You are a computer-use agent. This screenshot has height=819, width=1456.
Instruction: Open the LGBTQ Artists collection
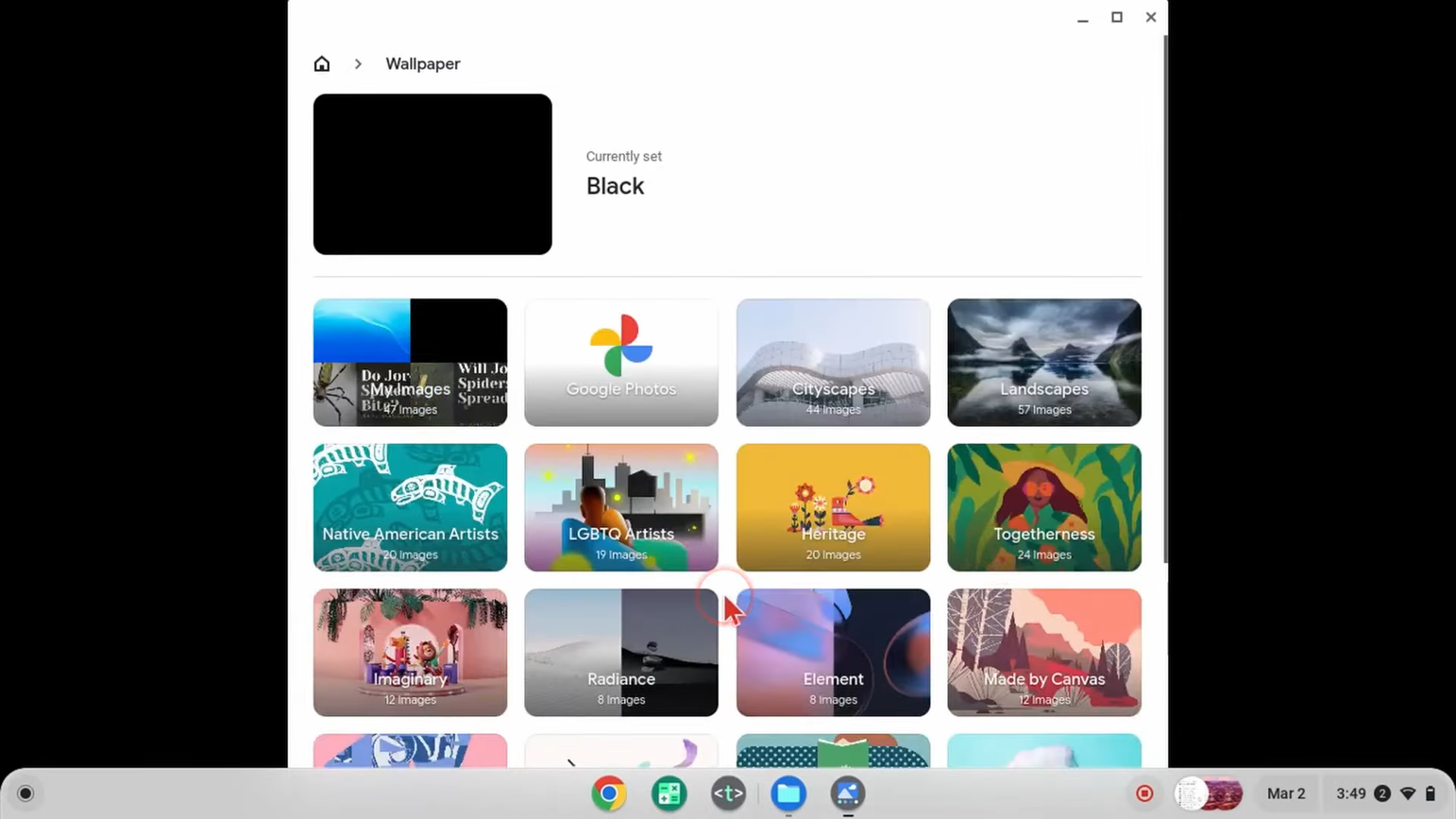click(620, 507)
